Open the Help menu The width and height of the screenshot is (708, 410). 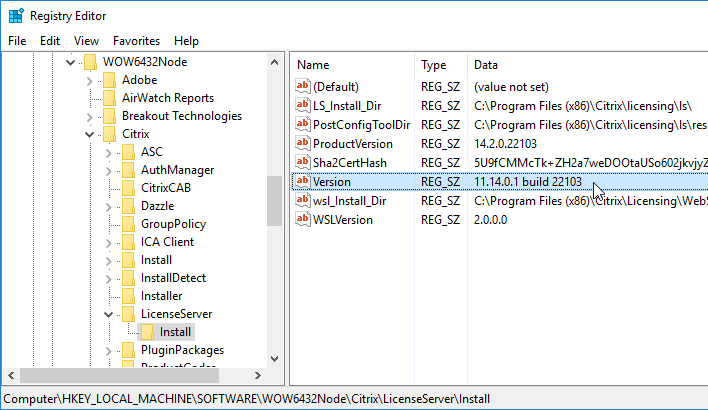click(186, 41)
